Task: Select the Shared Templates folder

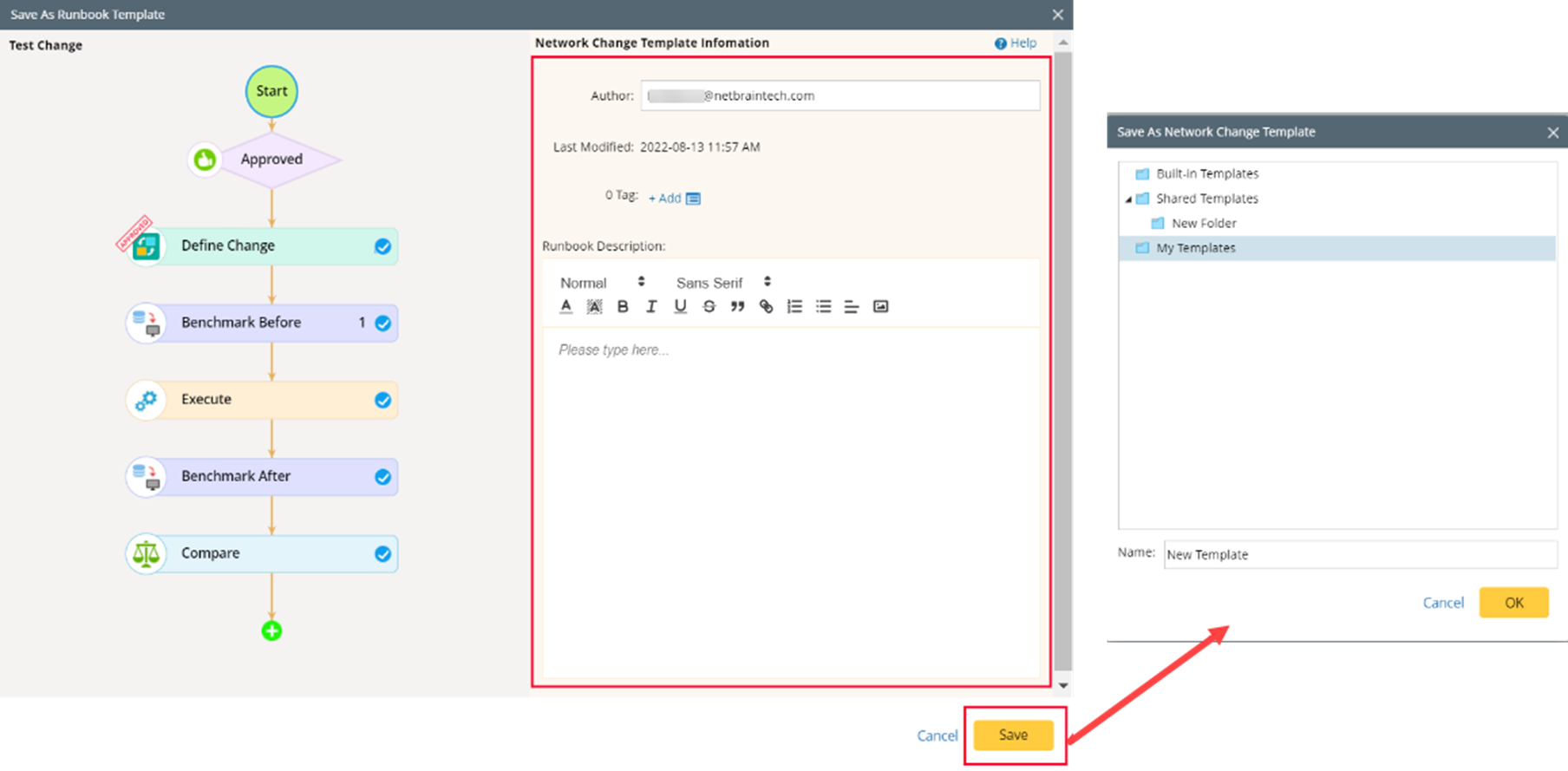Action: [1207, 199]
